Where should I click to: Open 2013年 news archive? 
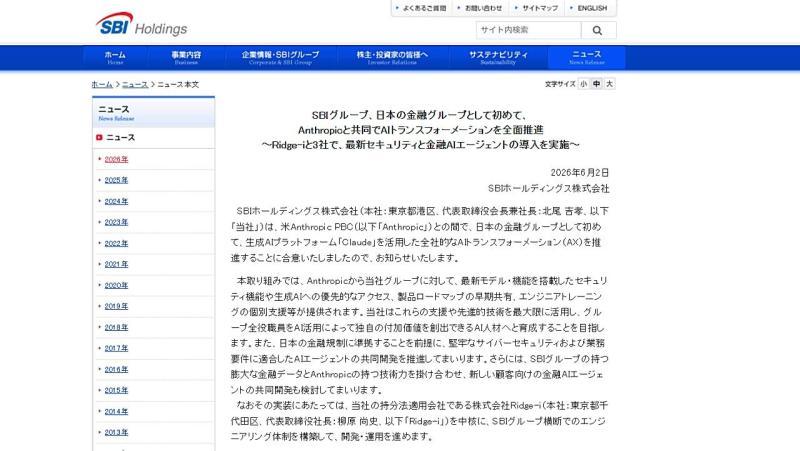pos(116,433)
